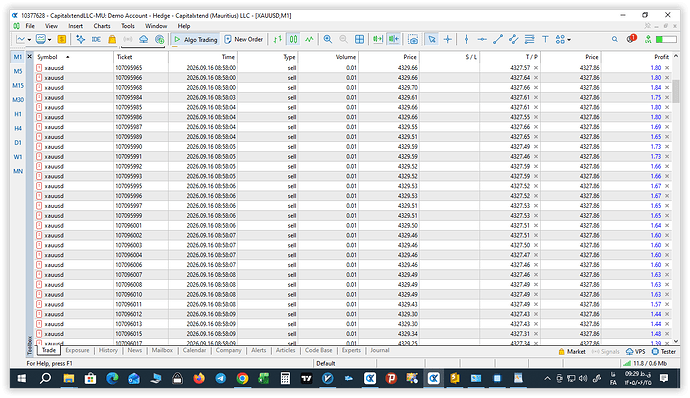Select the crosshair tool
690x398 pixels.
coord(448,40)
